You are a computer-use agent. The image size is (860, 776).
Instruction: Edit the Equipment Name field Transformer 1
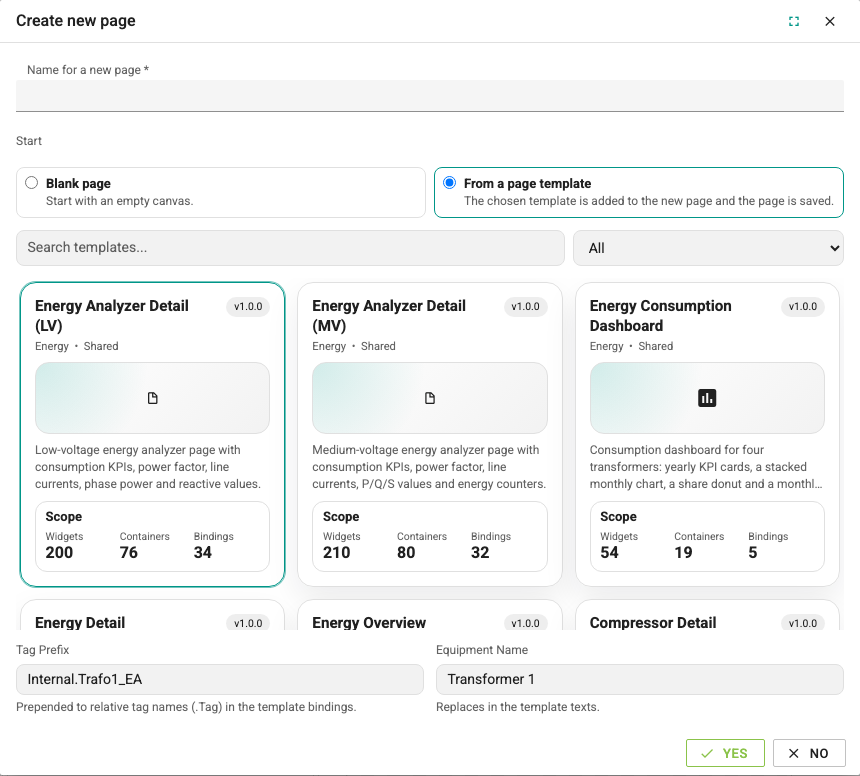pos(640,679)
